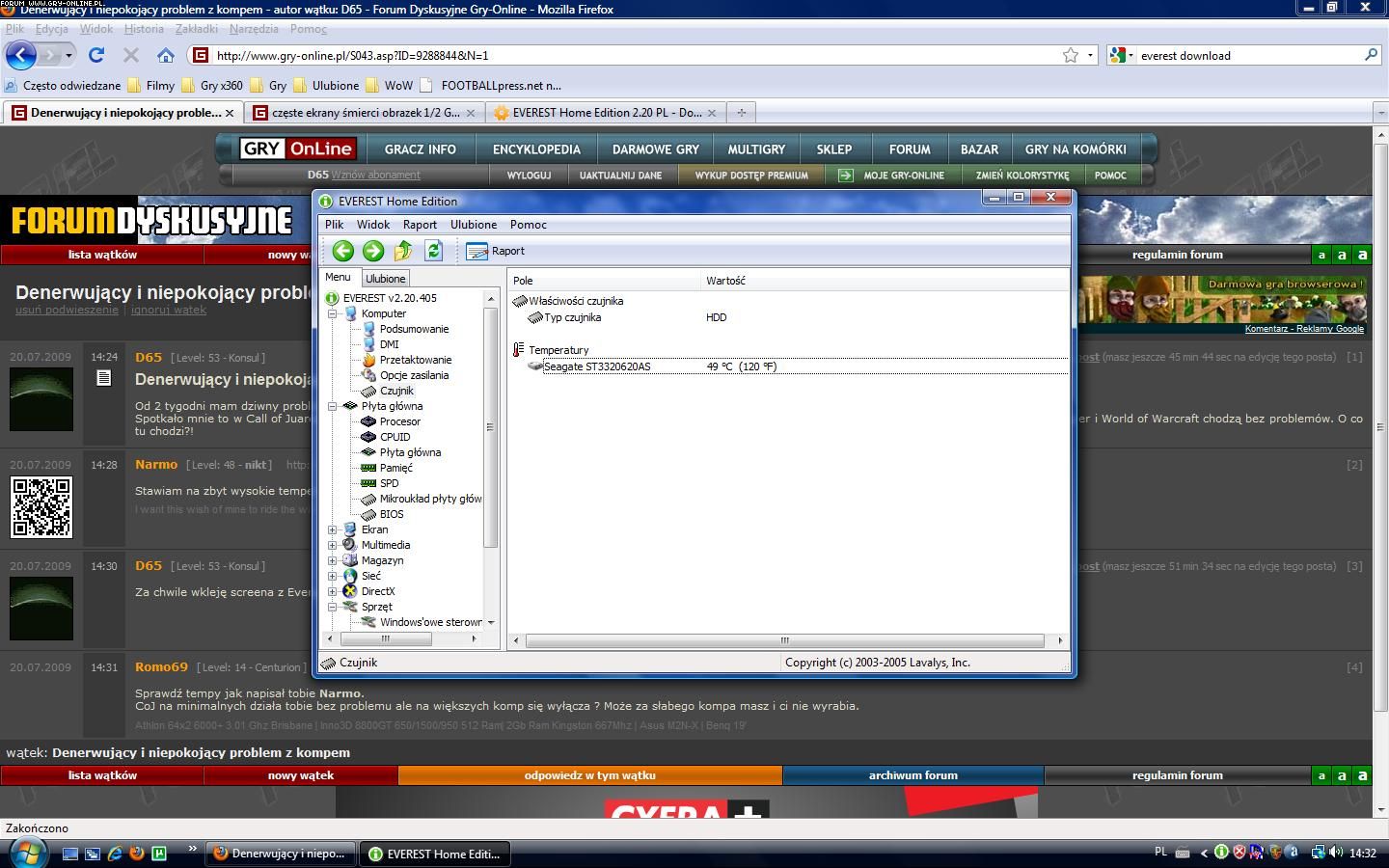The width and height of the screenshot is (1389, 868).
Task: Reload the page in Firefox
Action: click(x=96, y=56)
